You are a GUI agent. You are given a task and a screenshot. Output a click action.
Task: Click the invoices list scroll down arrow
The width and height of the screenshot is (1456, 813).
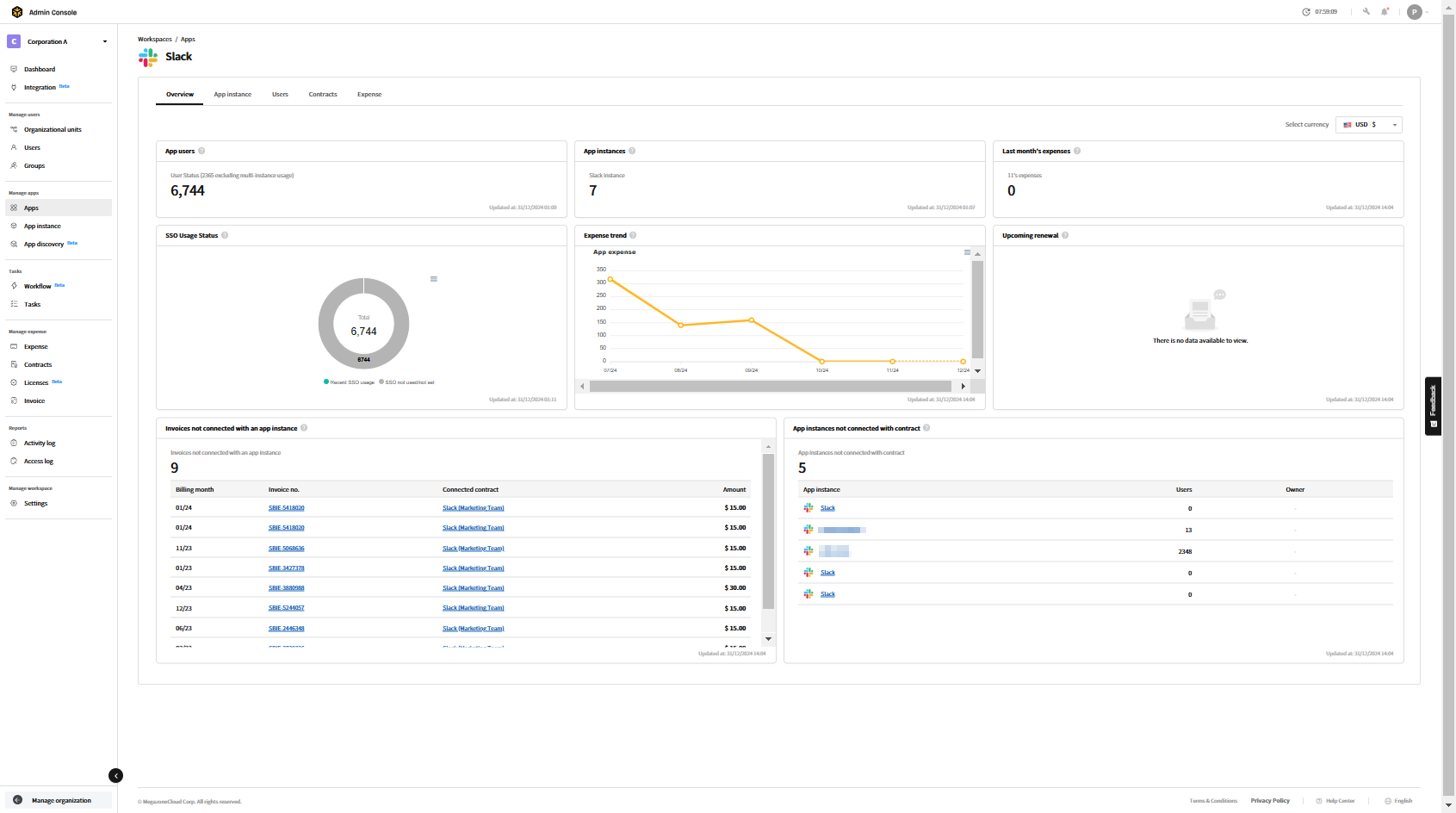click(x=768, y=638)
